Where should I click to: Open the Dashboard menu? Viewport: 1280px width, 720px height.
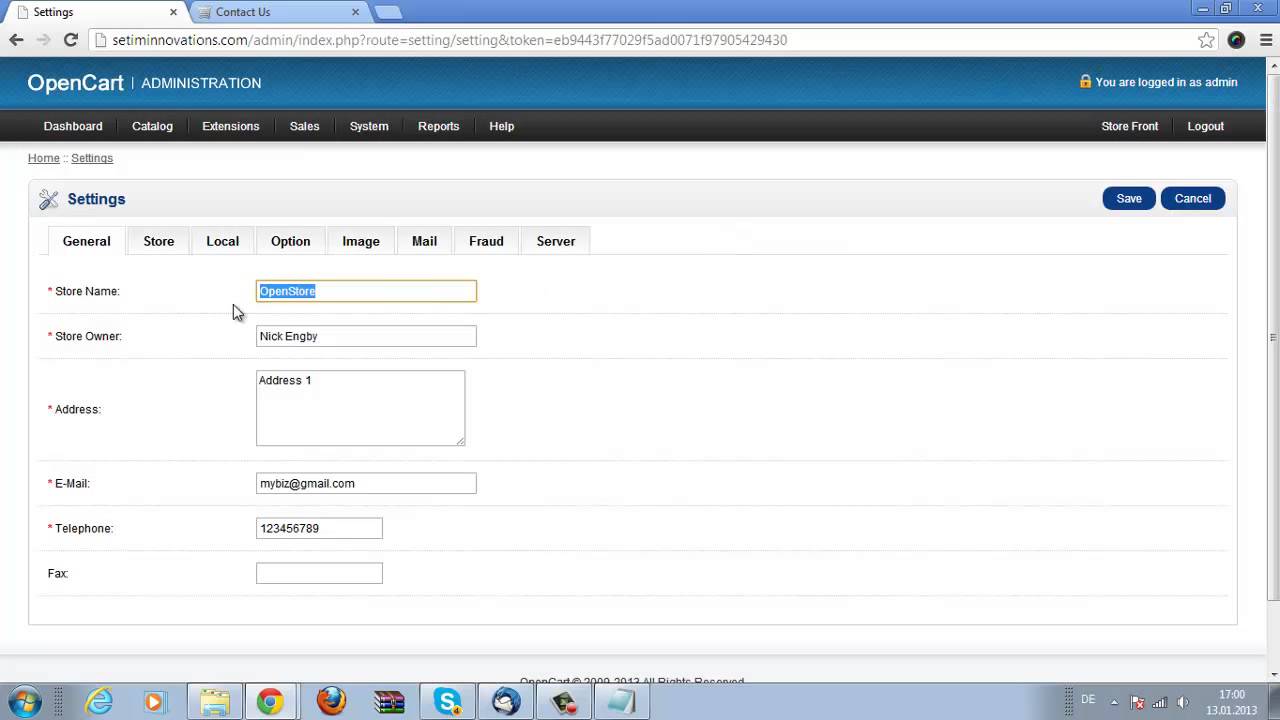(73, 126)
